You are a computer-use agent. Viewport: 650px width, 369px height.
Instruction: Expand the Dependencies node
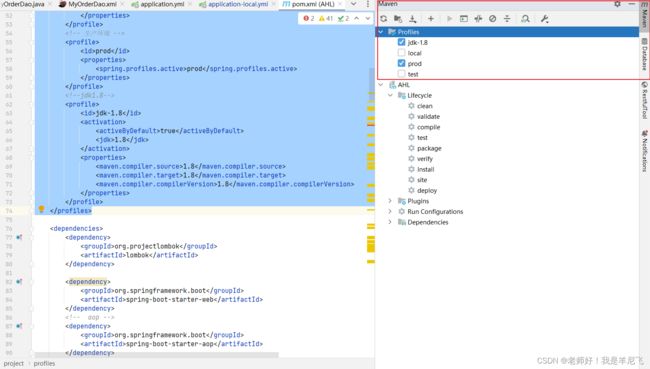390,222
